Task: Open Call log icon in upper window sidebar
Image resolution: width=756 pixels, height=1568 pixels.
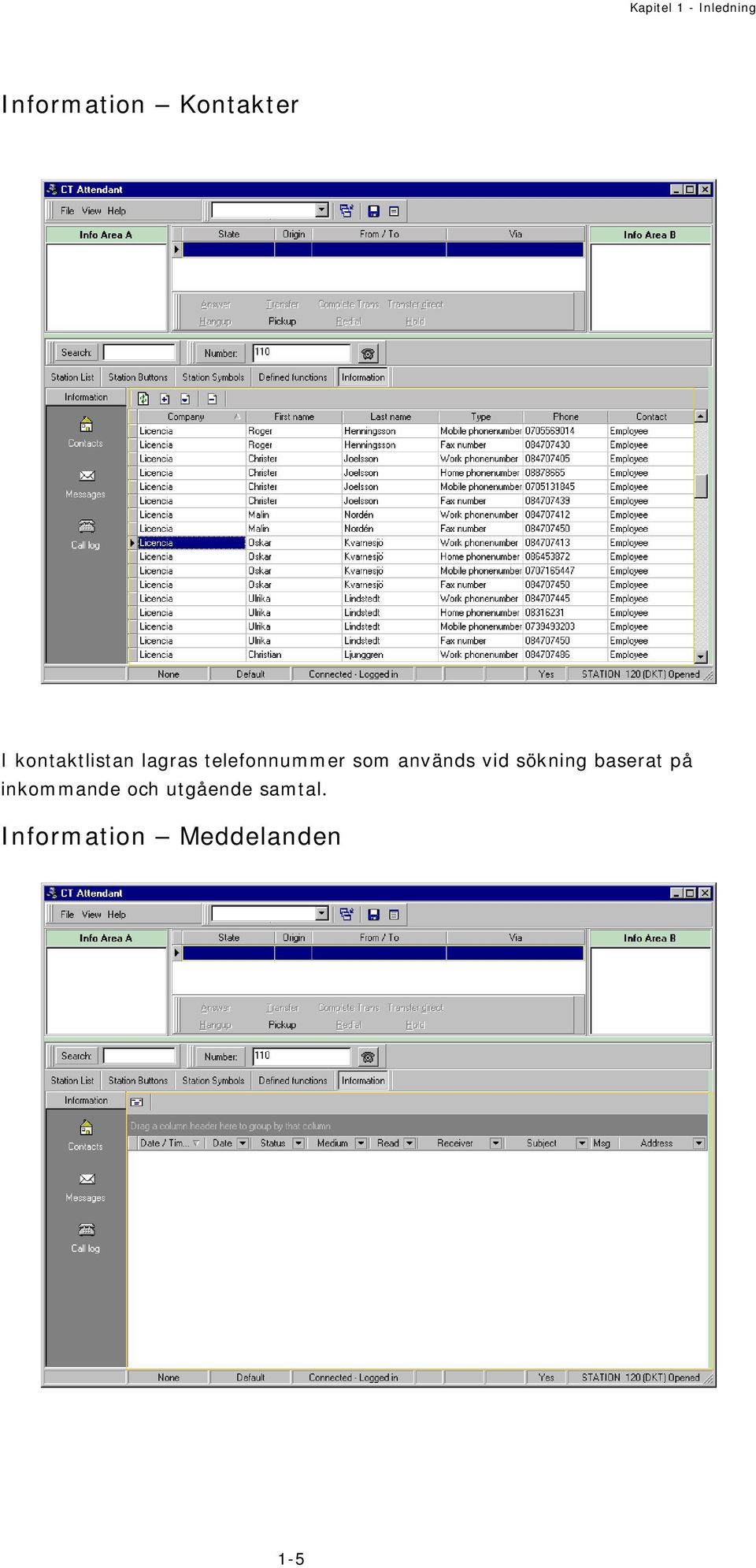Action: tap(87, 526)
